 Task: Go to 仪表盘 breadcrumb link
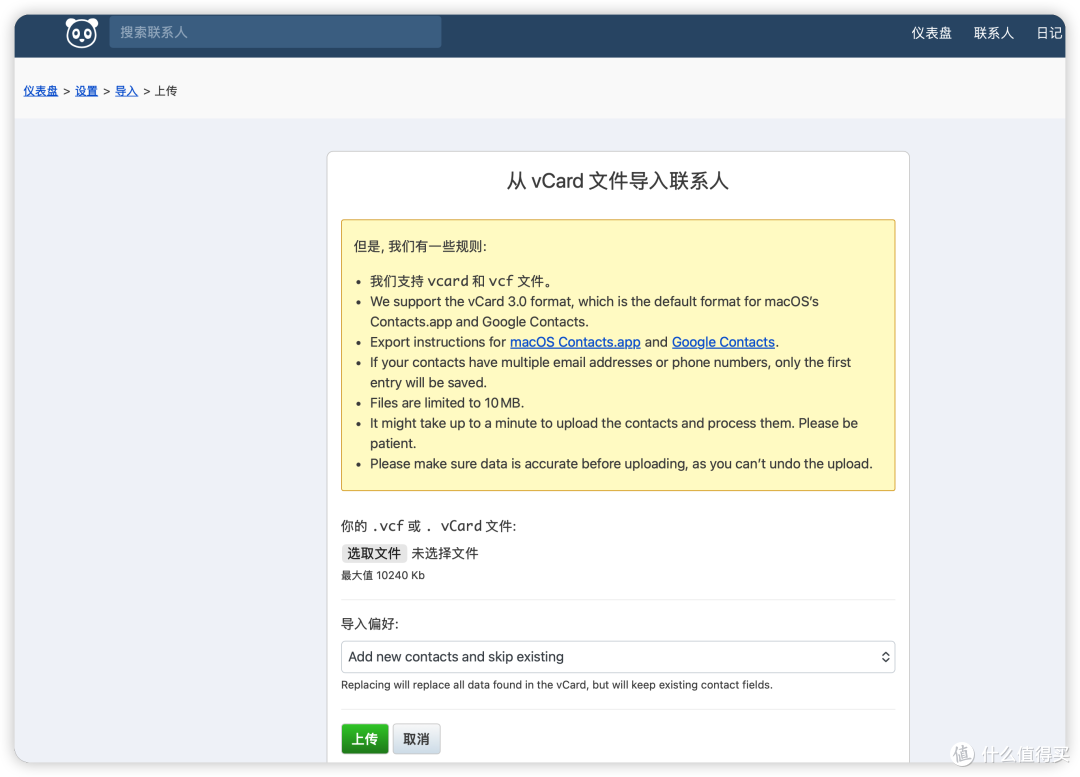41,91
